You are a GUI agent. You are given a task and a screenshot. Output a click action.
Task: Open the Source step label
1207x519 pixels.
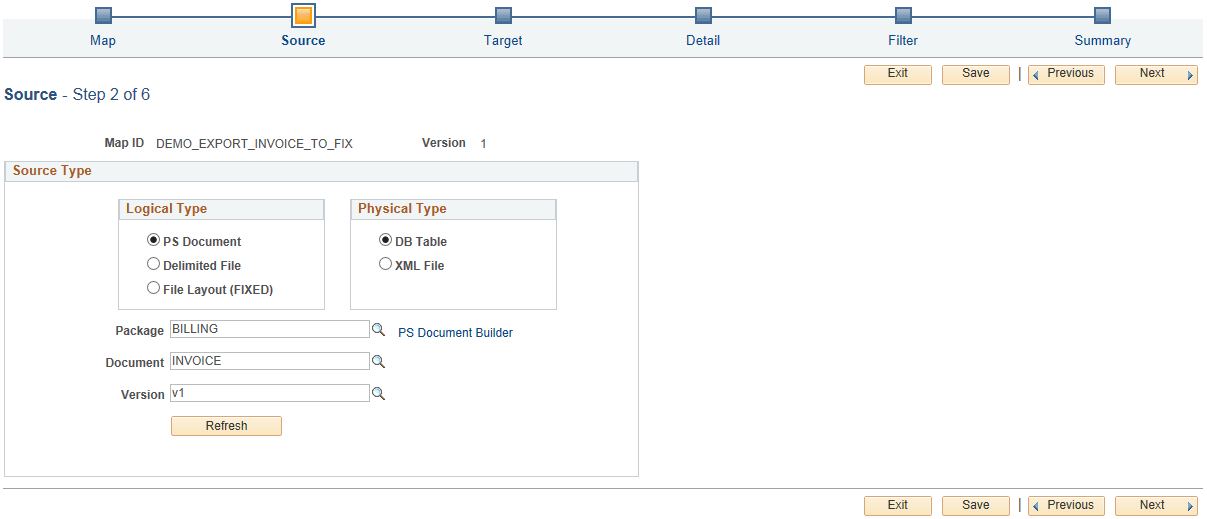pos(303,41)
